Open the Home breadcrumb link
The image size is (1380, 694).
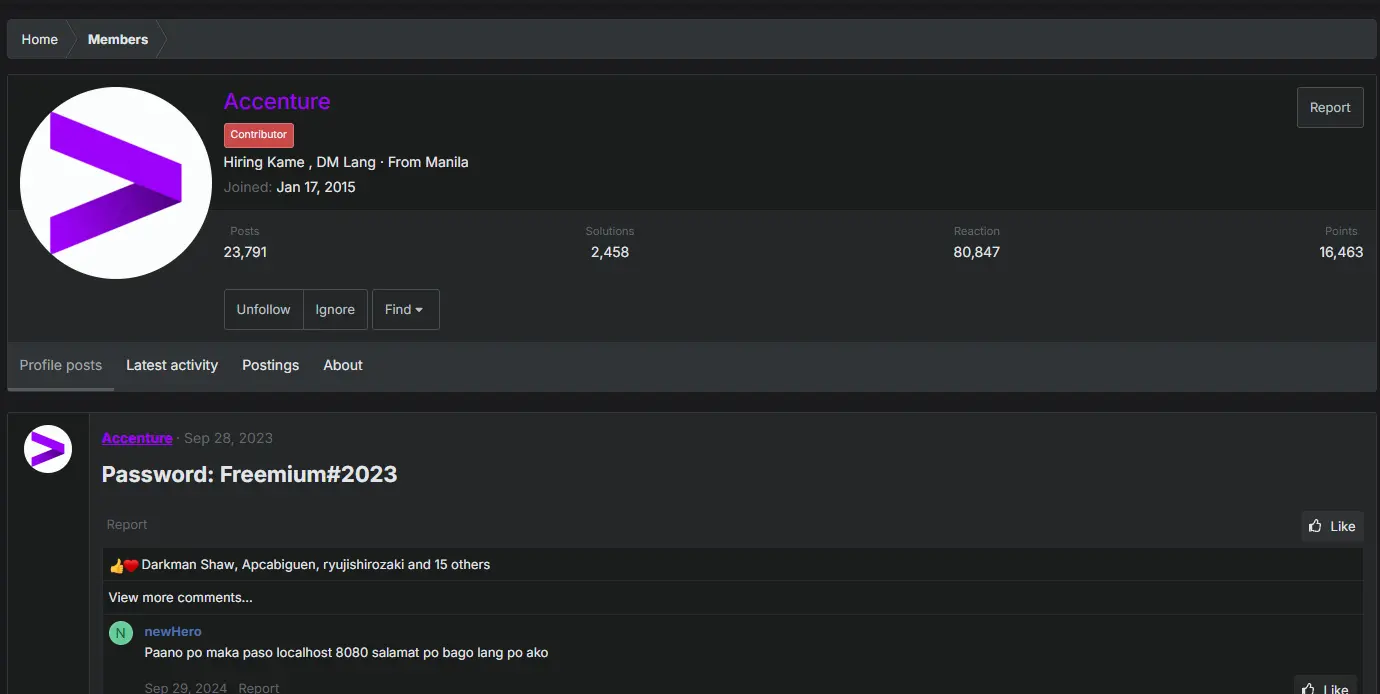pyautogui.click(x=40, y=39)
